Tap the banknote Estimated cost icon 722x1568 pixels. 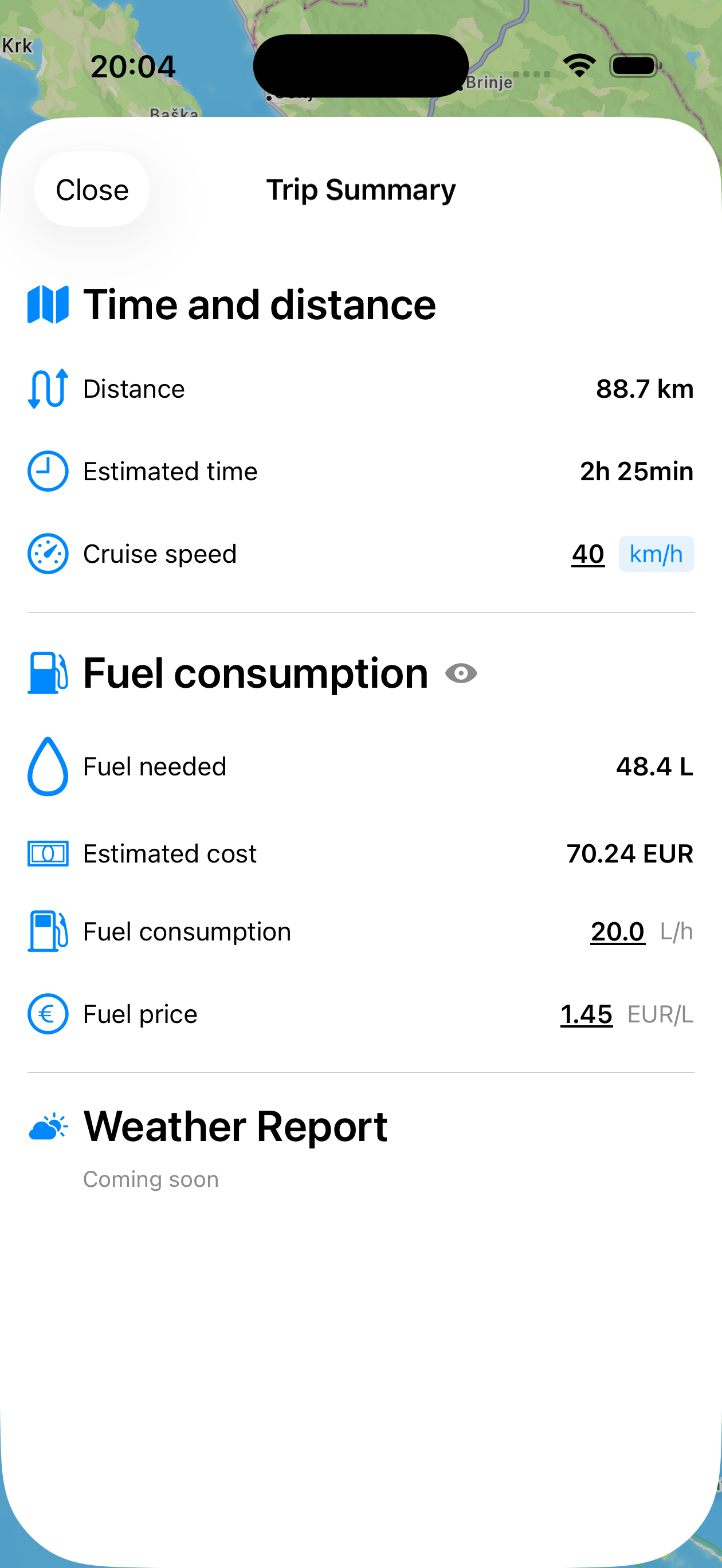[48, 853]
